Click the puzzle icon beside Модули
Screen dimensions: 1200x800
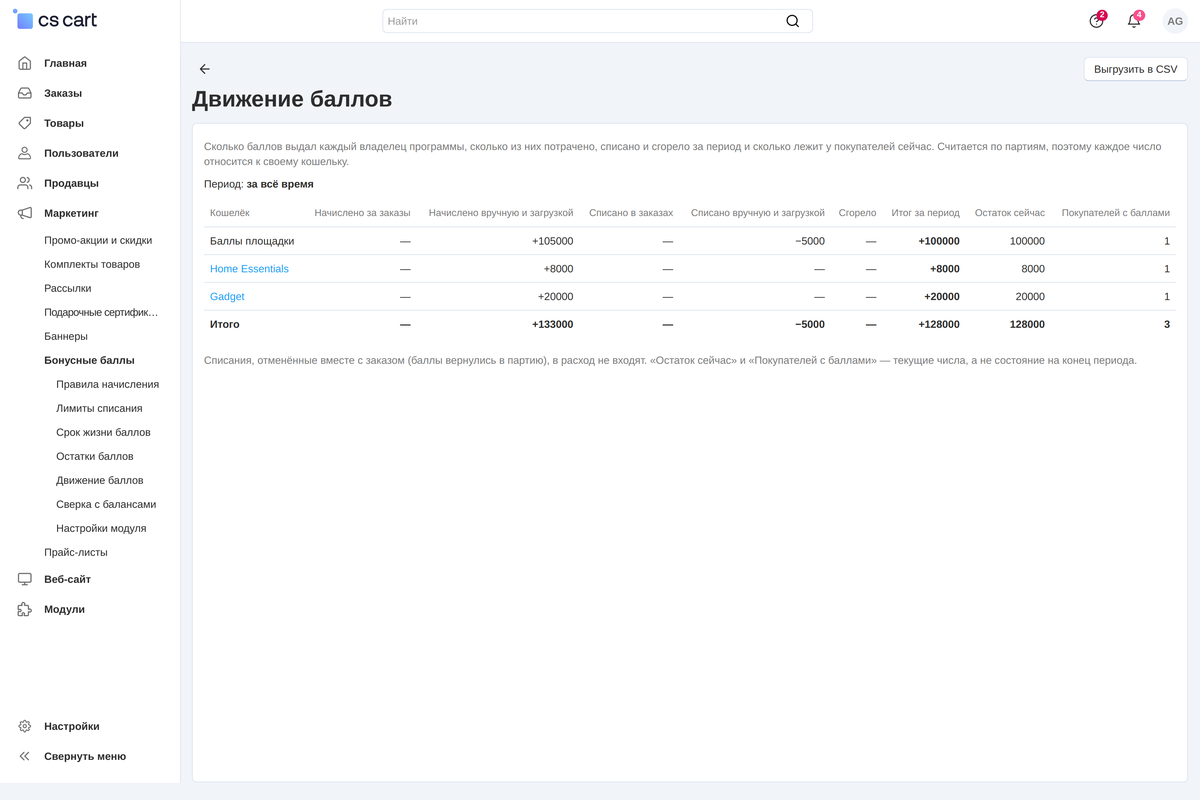[25, 609]
